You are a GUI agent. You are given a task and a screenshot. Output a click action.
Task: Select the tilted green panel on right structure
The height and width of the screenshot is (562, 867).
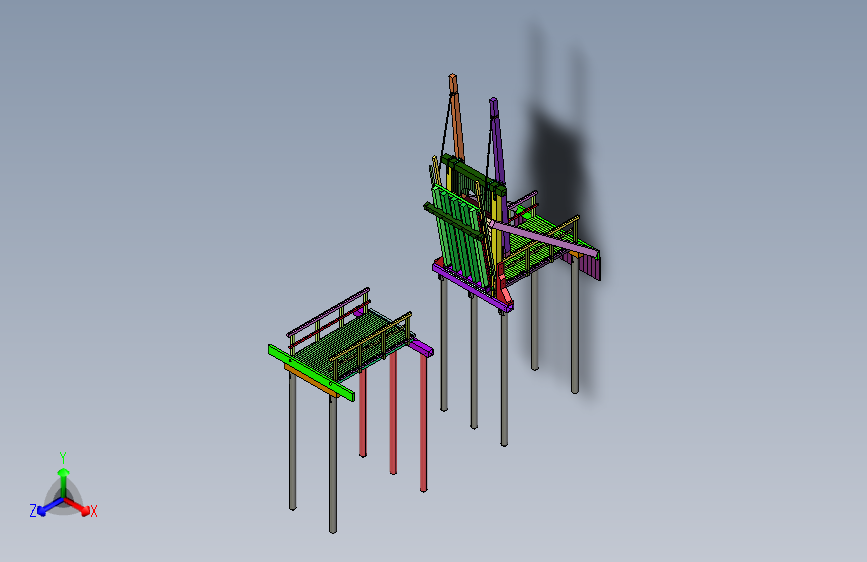[460, 235]
